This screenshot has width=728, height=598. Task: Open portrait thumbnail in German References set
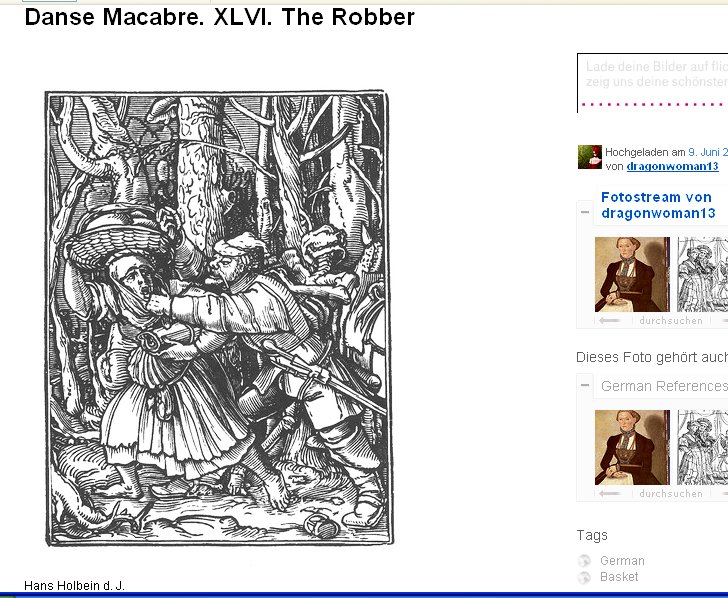point(632,448)
